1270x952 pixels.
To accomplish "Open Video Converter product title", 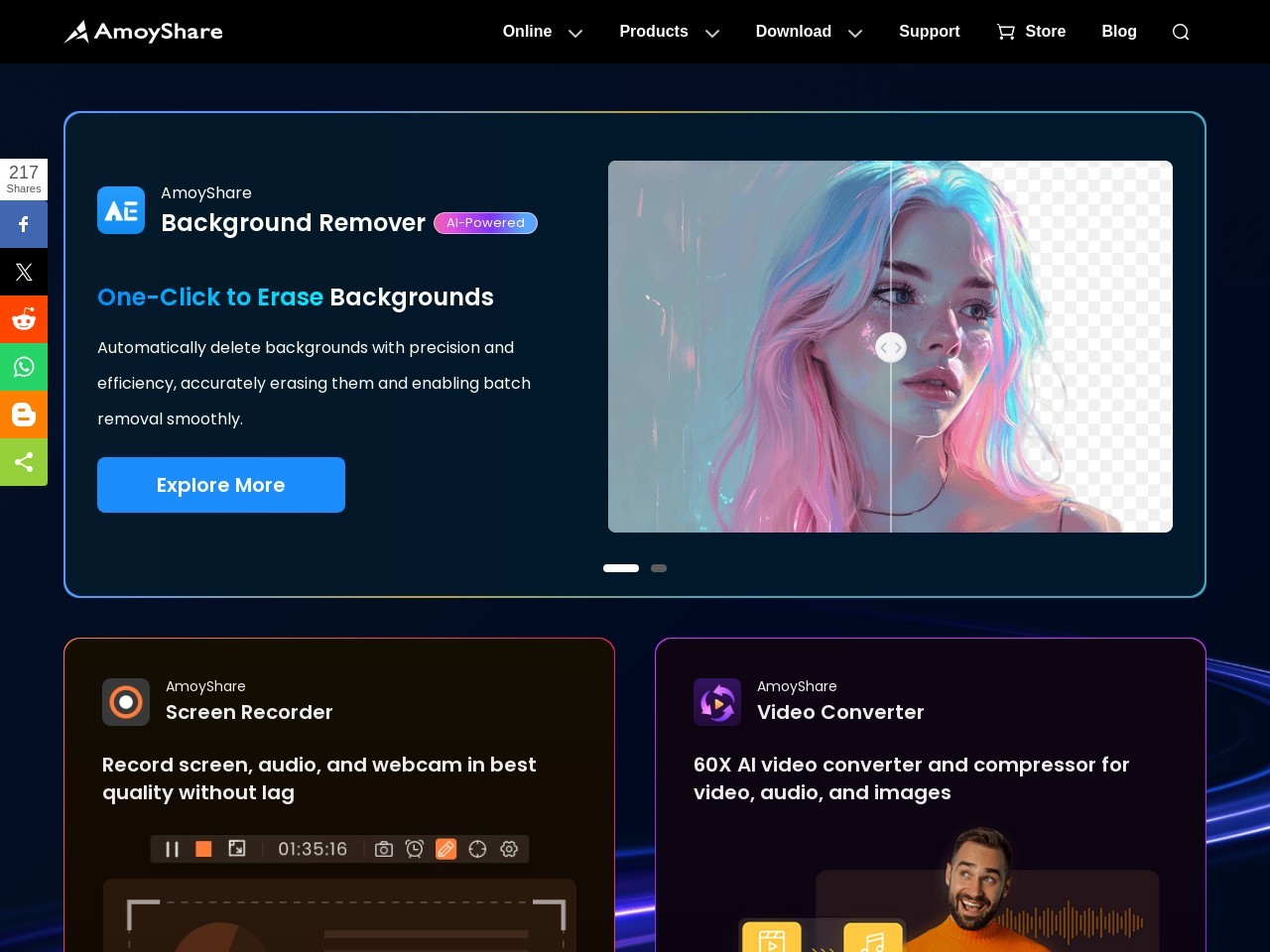I will [x=840, y=712].
